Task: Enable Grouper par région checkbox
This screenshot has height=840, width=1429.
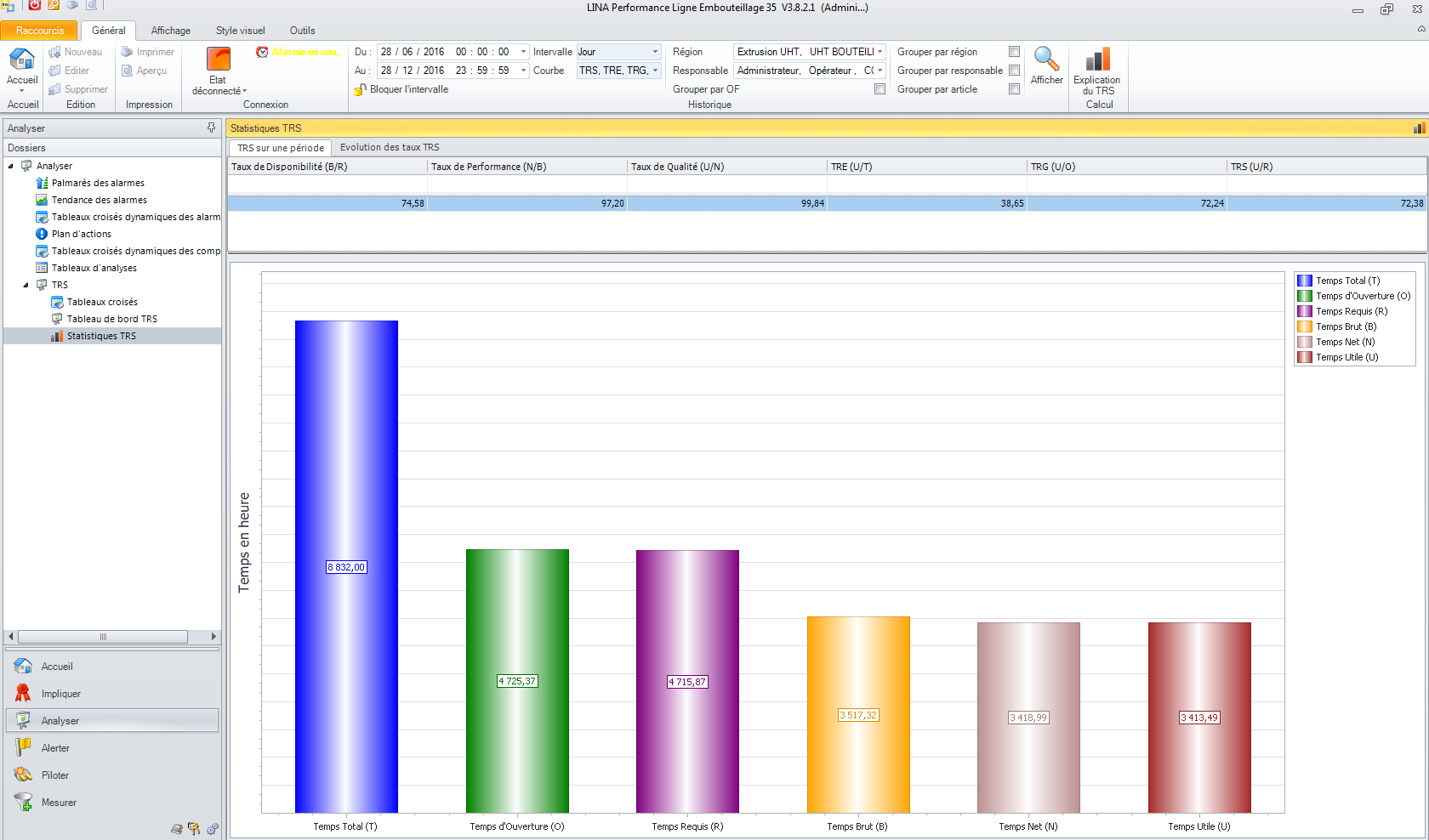Action: click(1014, 52)
